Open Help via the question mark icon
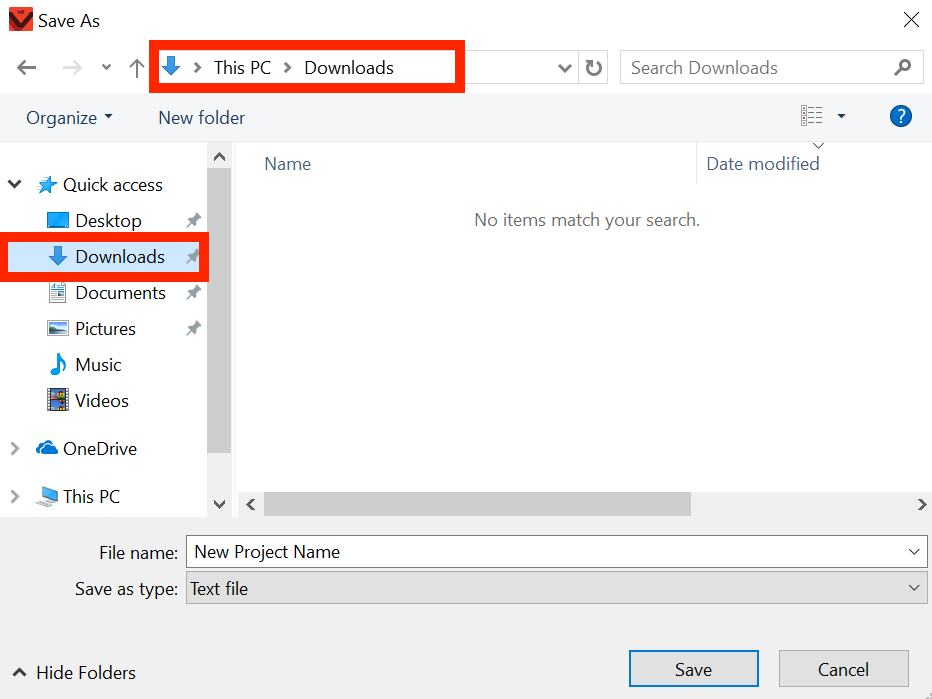 pos(900,116)
